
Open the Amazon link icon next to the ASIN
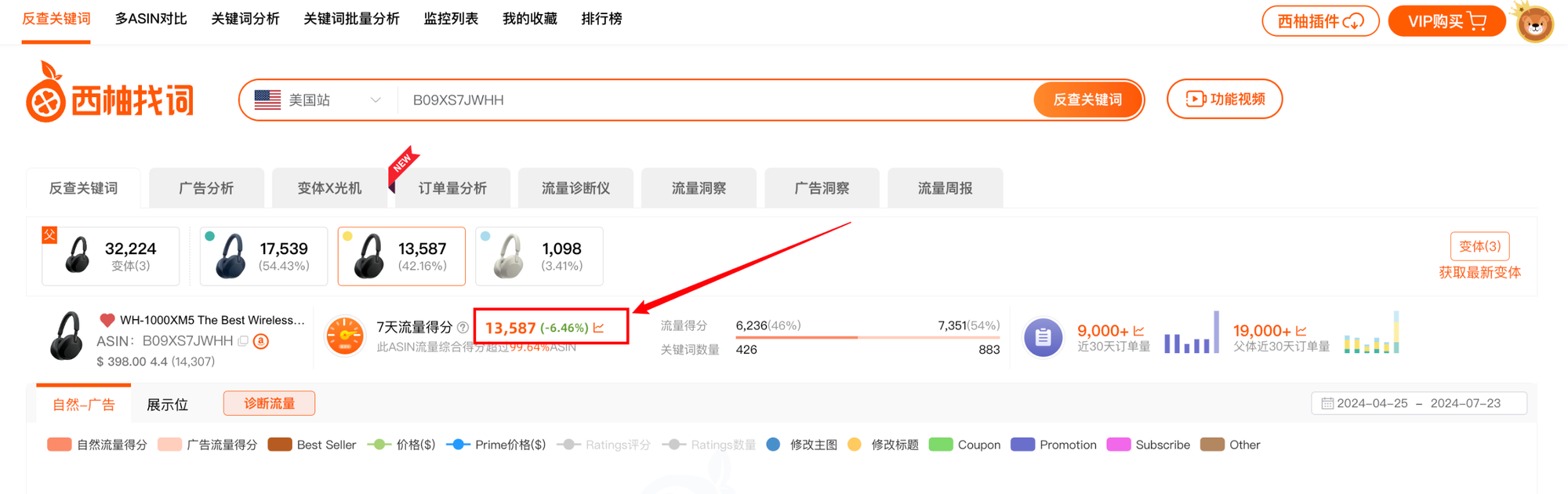(x=261, y=341)
